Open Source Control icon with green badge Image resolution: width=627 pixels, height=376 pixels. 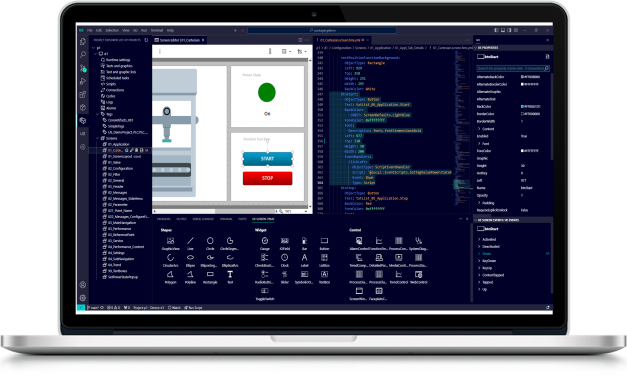pyautogui.click(x=83, y=68)
